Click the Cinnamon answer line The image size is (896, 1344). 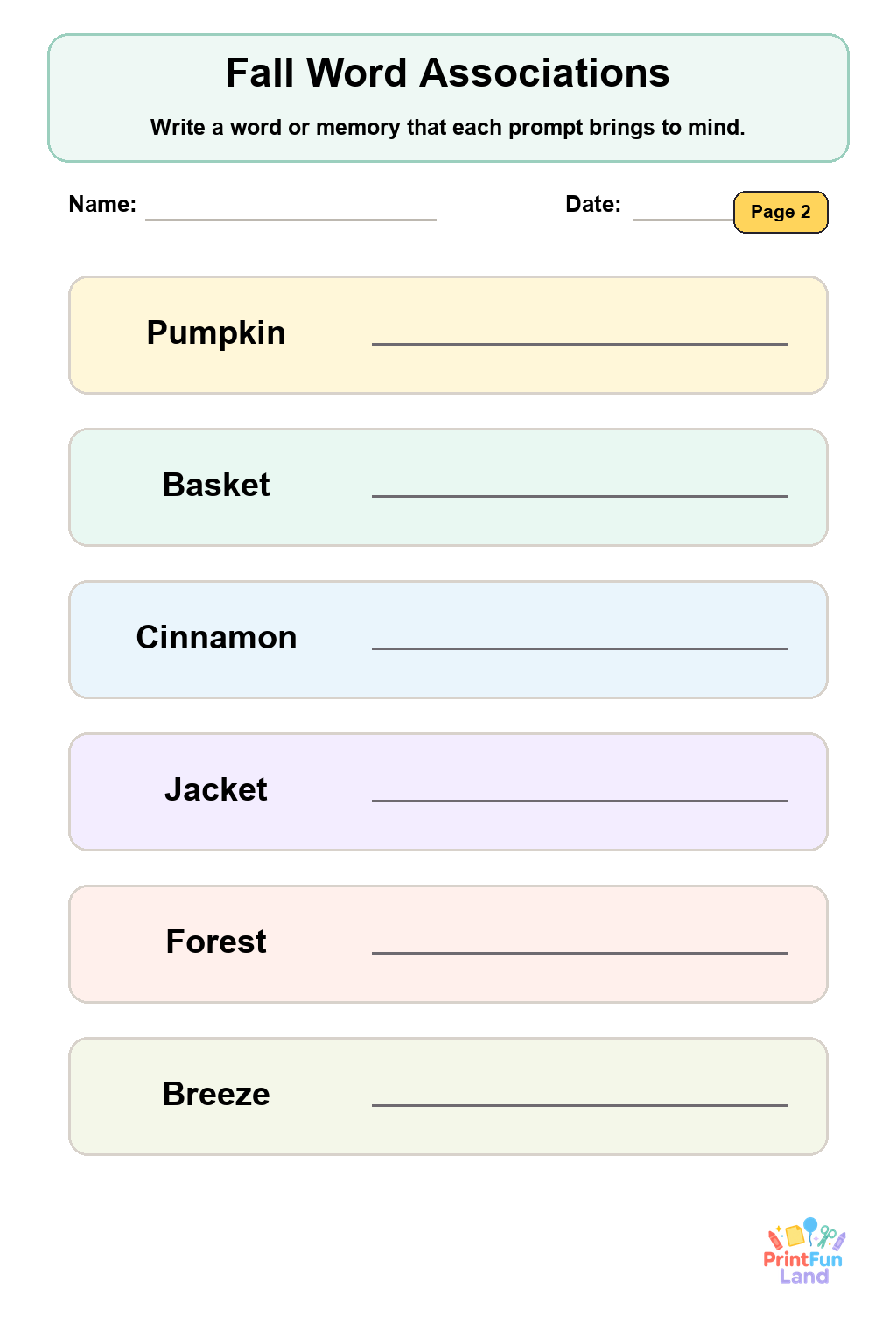[580, 648]
